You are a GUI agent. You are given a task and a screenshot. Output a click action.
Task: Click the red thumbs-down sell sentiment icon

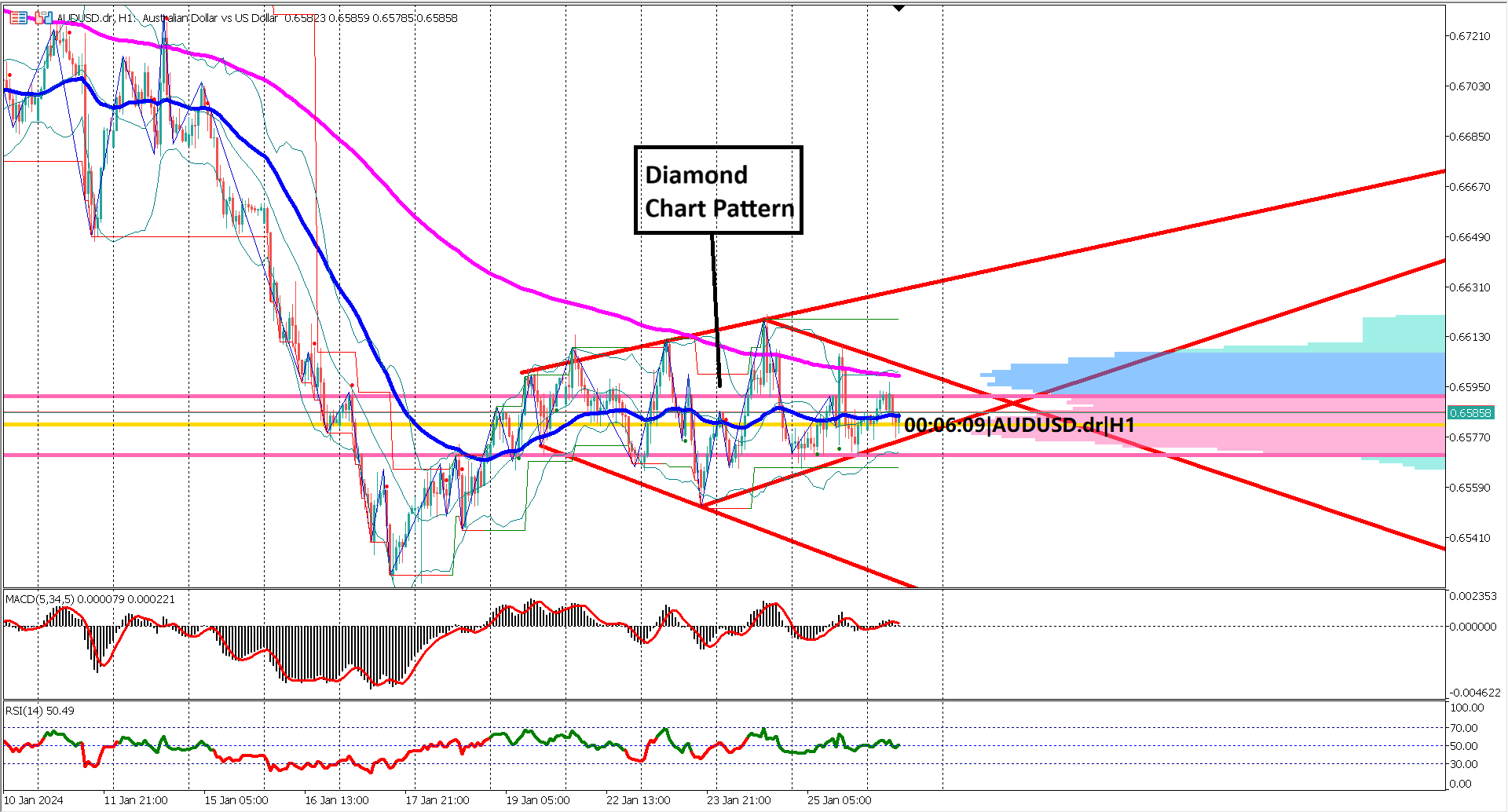coord(38,18)
